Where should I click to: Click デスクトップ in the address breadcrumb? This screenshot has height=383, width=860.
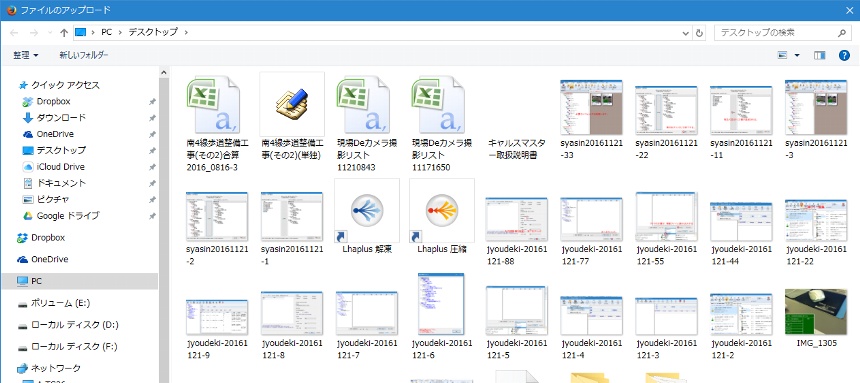[153, 32]
